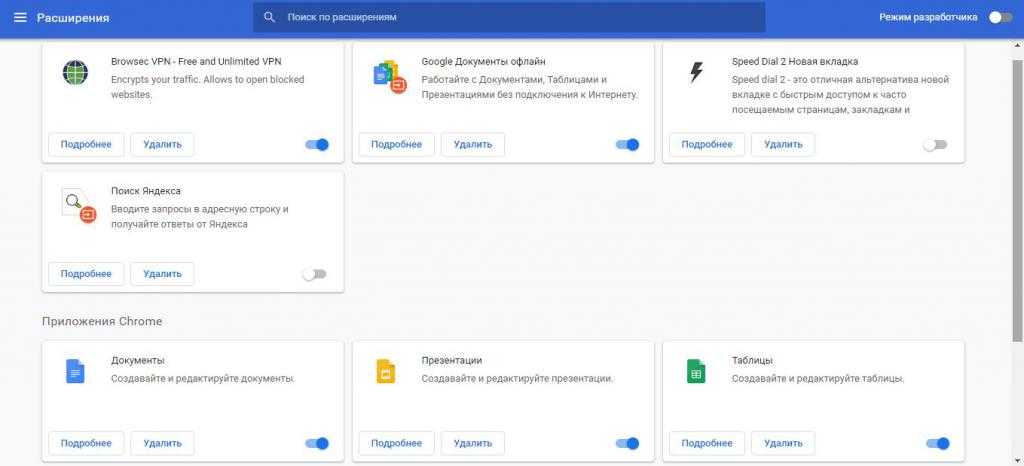Open Подробнее for Презентации app
This screenshot has width=1024, height=466.
tap(396, 443)
